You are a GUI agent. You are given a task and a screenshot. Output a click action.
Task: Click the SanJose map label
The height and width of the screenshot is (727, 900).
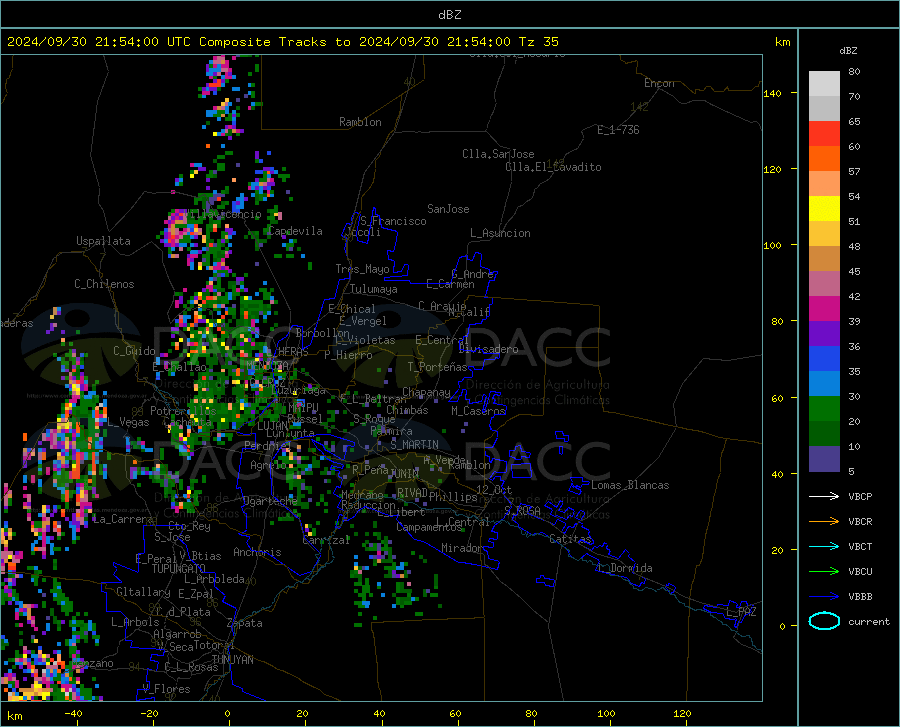pyautogui.click(x=448, y=209)
